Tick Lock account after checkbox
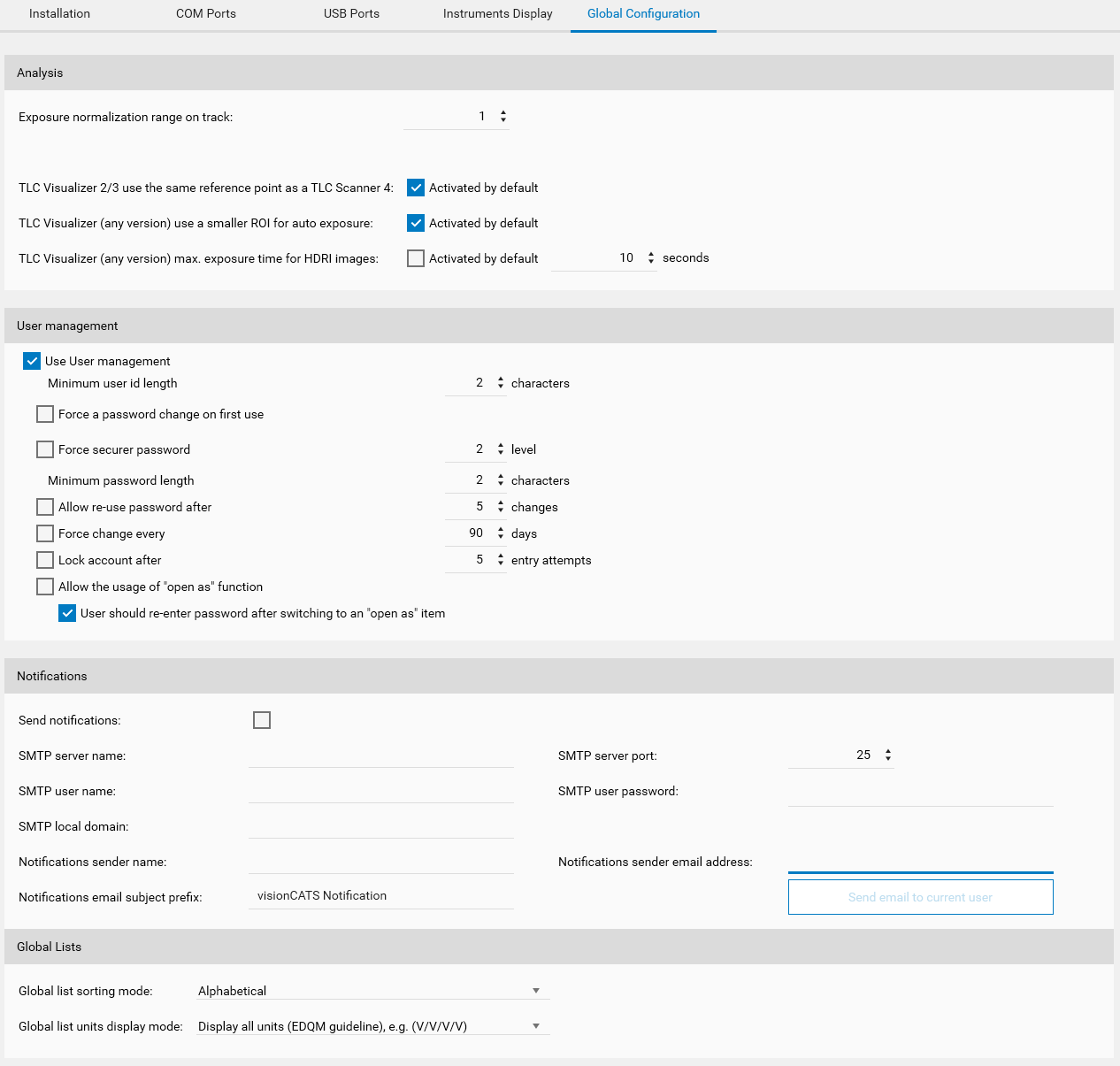The image size is (1120, 1066). (x=45, y=560)
